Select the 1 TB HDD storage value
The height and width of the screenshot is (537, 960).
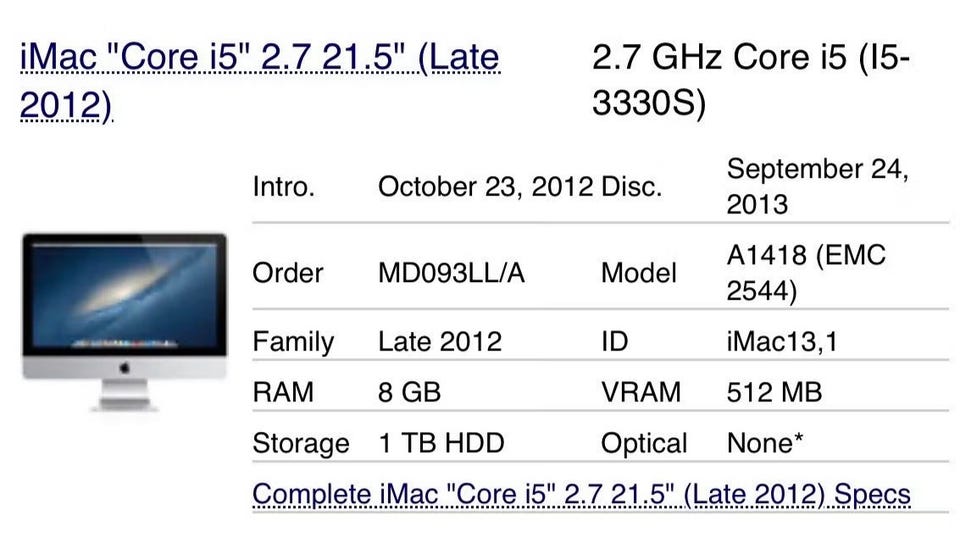441,443
